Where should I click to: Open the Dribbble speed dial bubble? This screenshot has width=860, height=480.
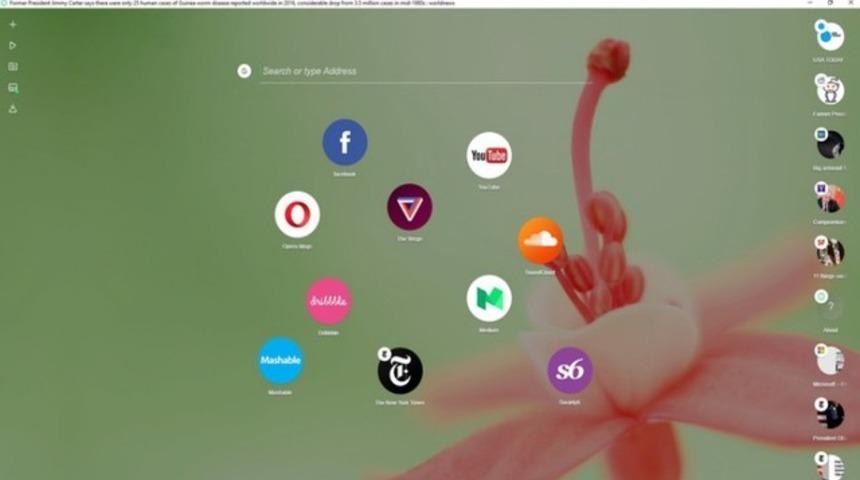(329, 301)
